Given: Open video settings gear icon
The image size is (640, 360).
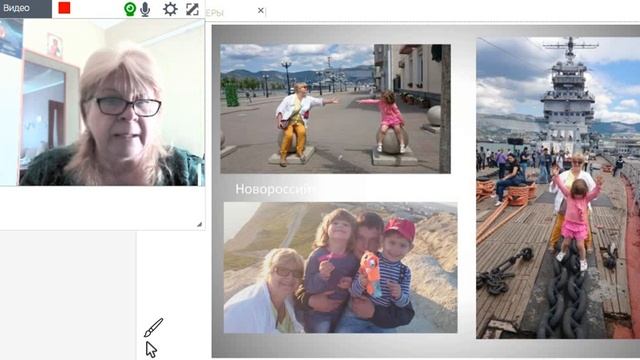Looking at the screenshot, I should click(170, 9).
